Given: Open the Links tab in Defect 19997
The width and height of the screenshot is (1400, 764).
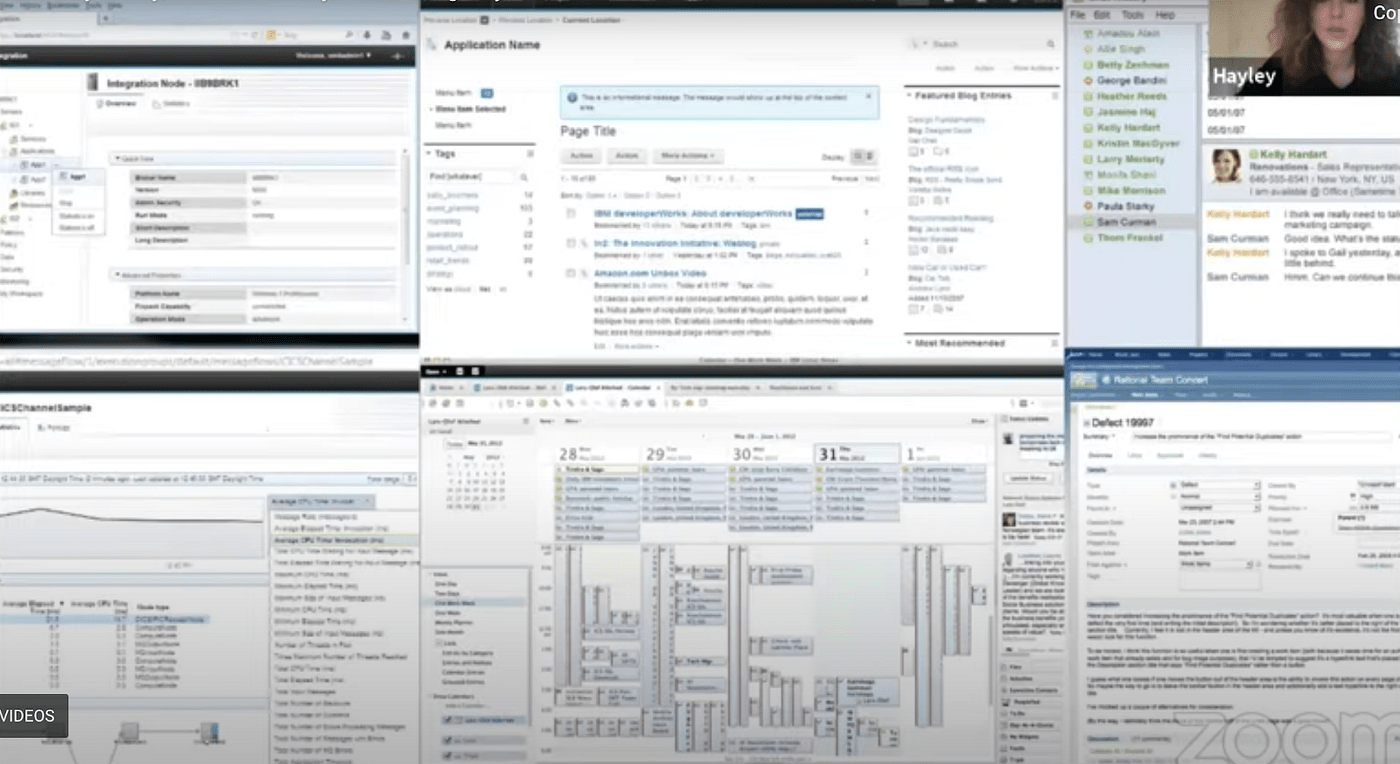Looking at the screenshot, I should (1135, 455).
